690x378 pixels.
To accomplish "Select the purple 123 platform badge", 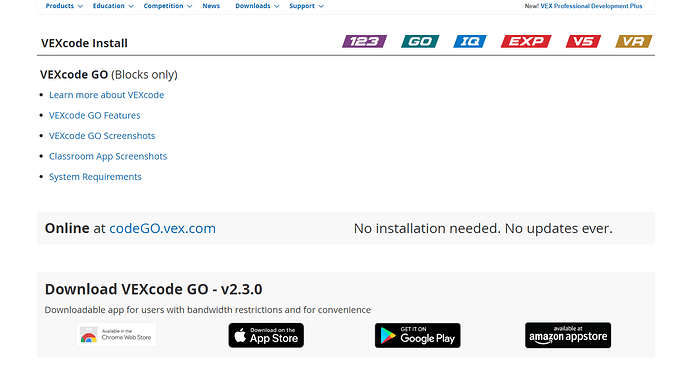I will coord(364,41).
